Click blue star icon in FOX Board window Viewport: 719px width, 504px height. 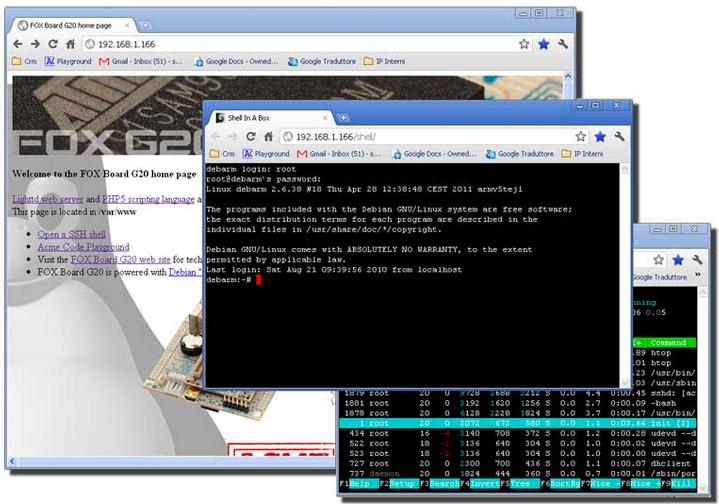pos(543,44)
